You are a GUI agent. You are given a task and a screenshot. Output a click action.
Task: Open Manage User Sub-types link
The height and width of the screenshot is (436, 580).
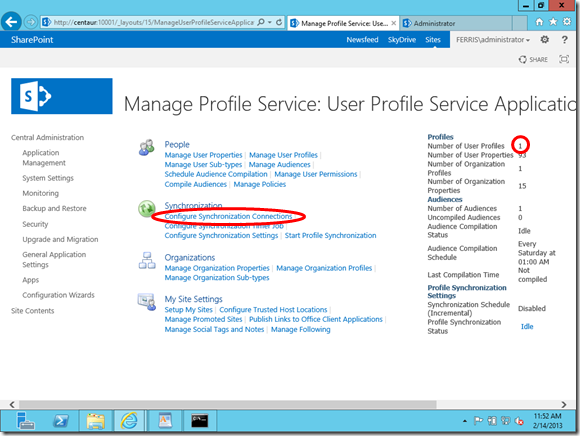(x=203, y=165)
